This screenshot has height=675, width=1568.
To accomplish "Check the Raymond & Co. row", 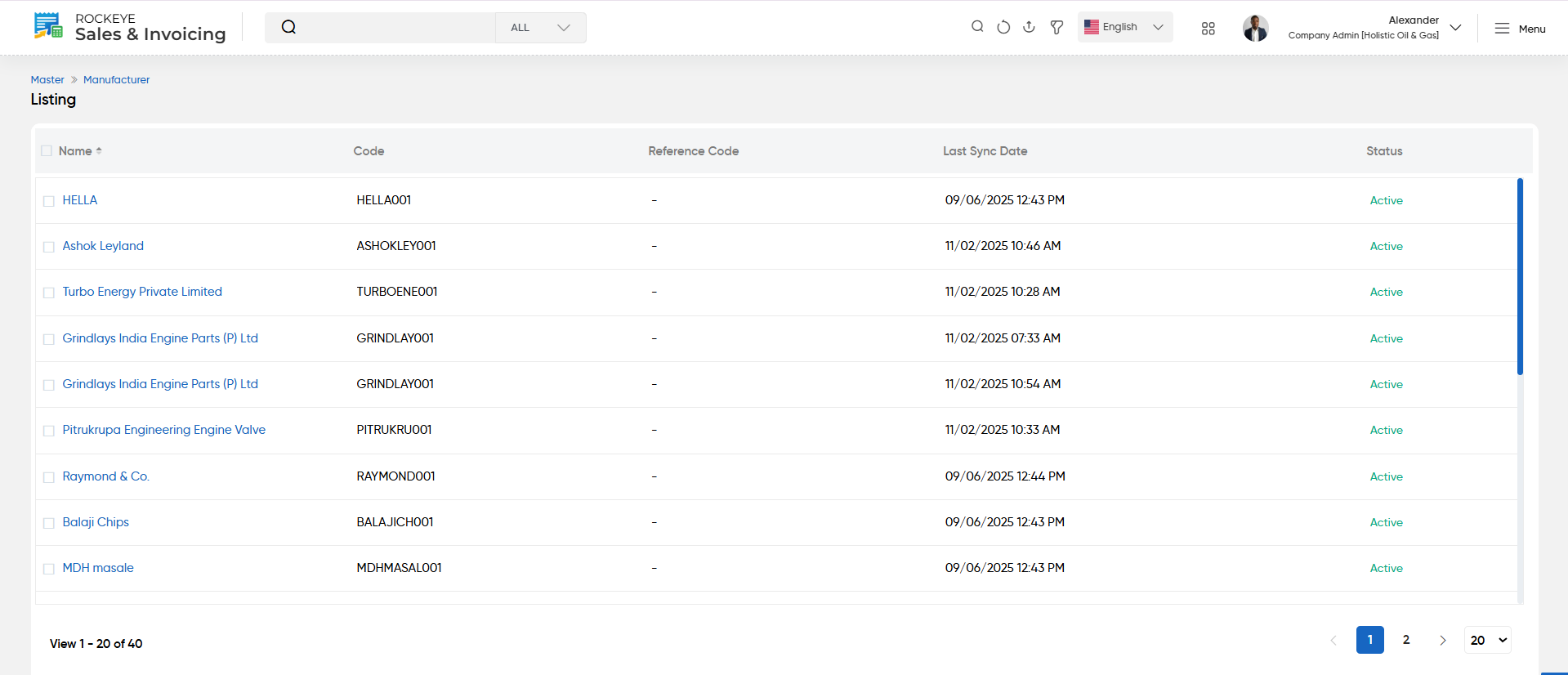I will click(x=49, y=477).
